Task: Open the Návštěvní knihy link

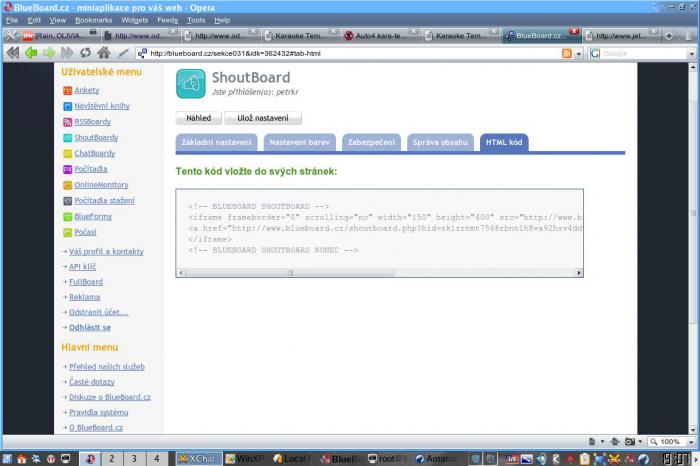Action: tap(102, 106)
